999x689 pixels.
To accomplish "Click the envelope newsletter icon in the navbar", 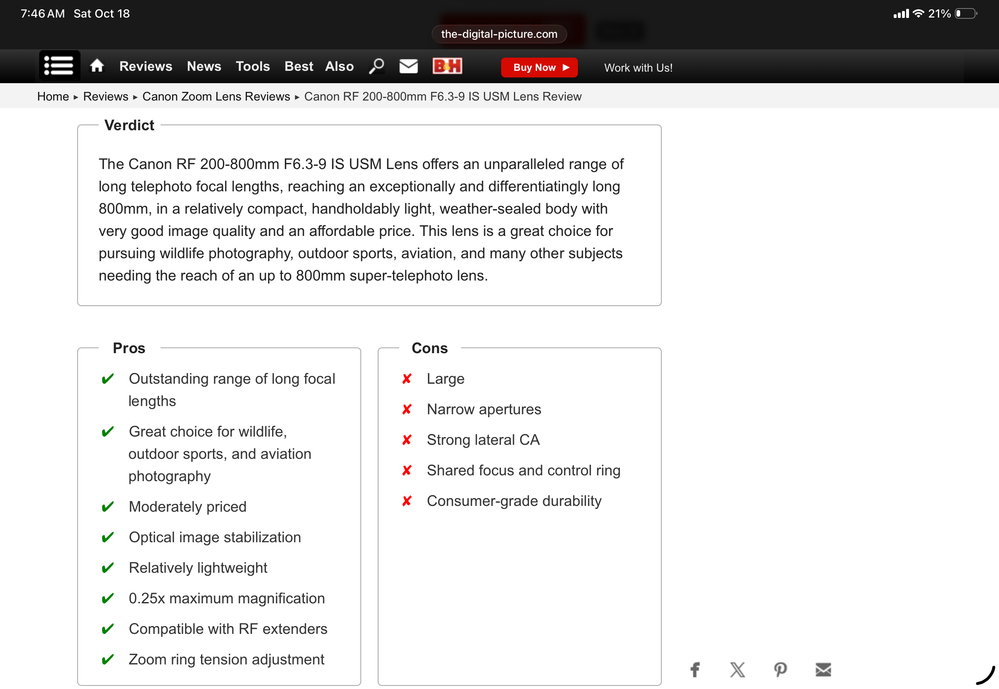I will coord(408,66).
